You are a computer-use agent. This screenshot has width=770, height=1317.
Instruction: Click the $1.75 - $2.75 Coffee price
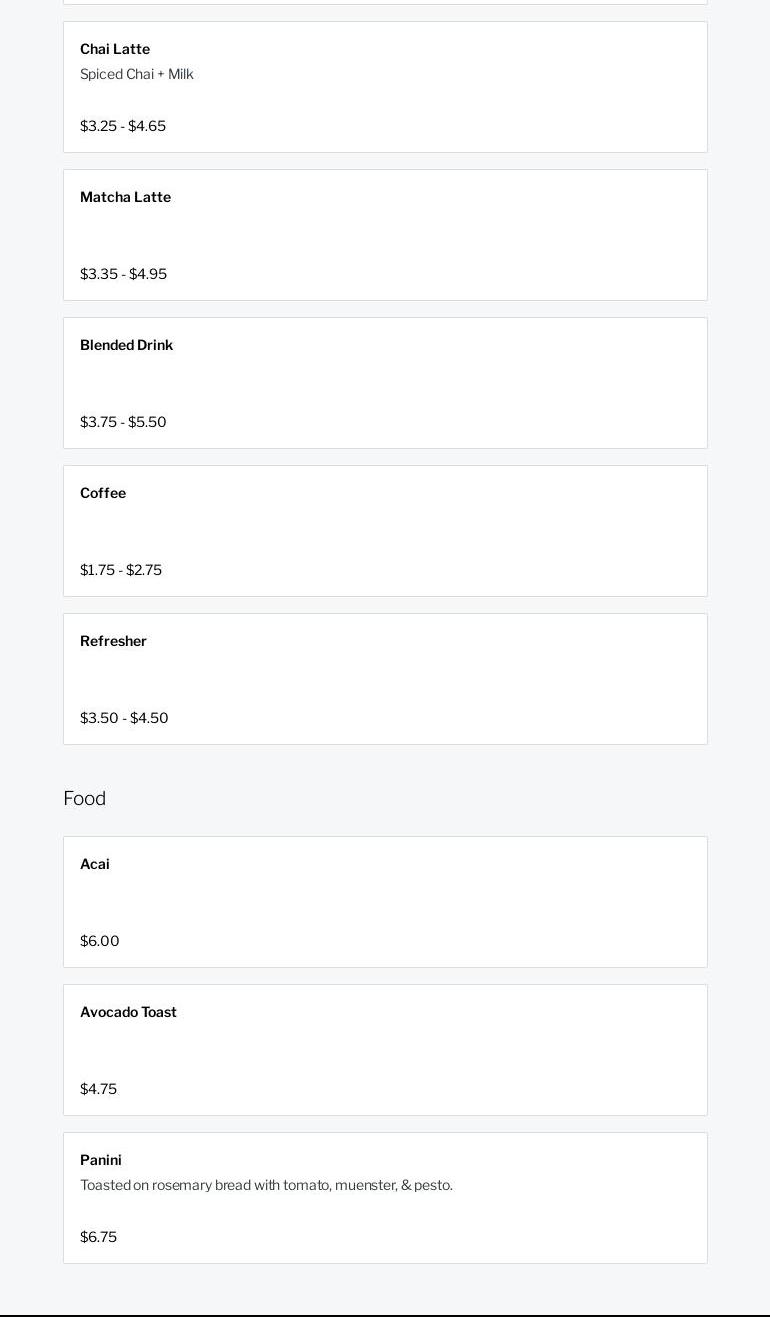[121, 570]
